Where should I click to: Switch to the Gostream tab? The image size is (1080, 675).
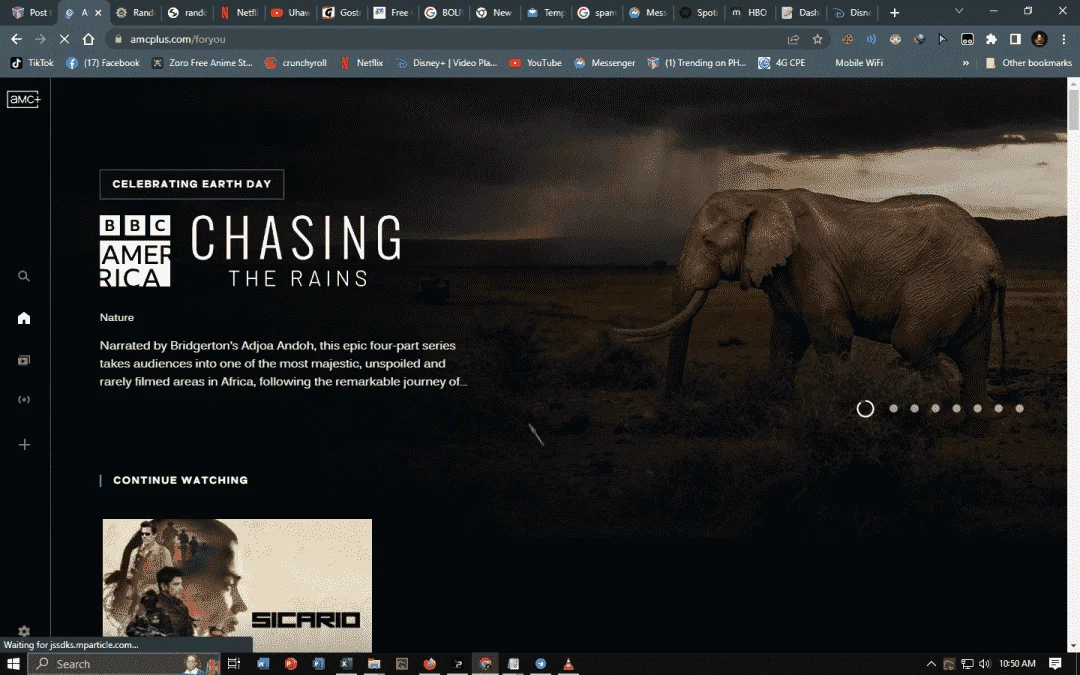point(342,12)
